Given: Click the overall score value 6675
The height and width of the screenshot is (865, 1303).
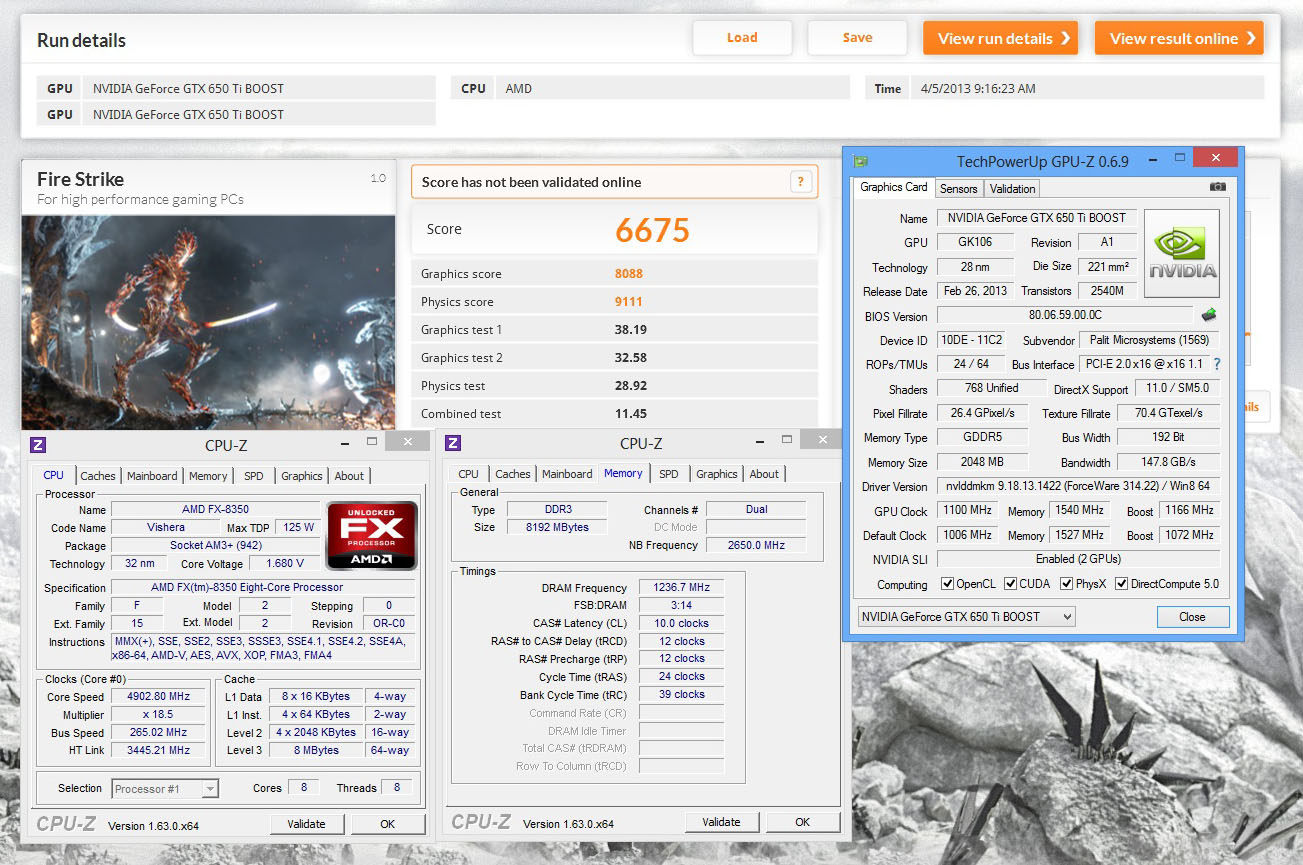Looking at the screenshot, I should (x=652, y=230).
